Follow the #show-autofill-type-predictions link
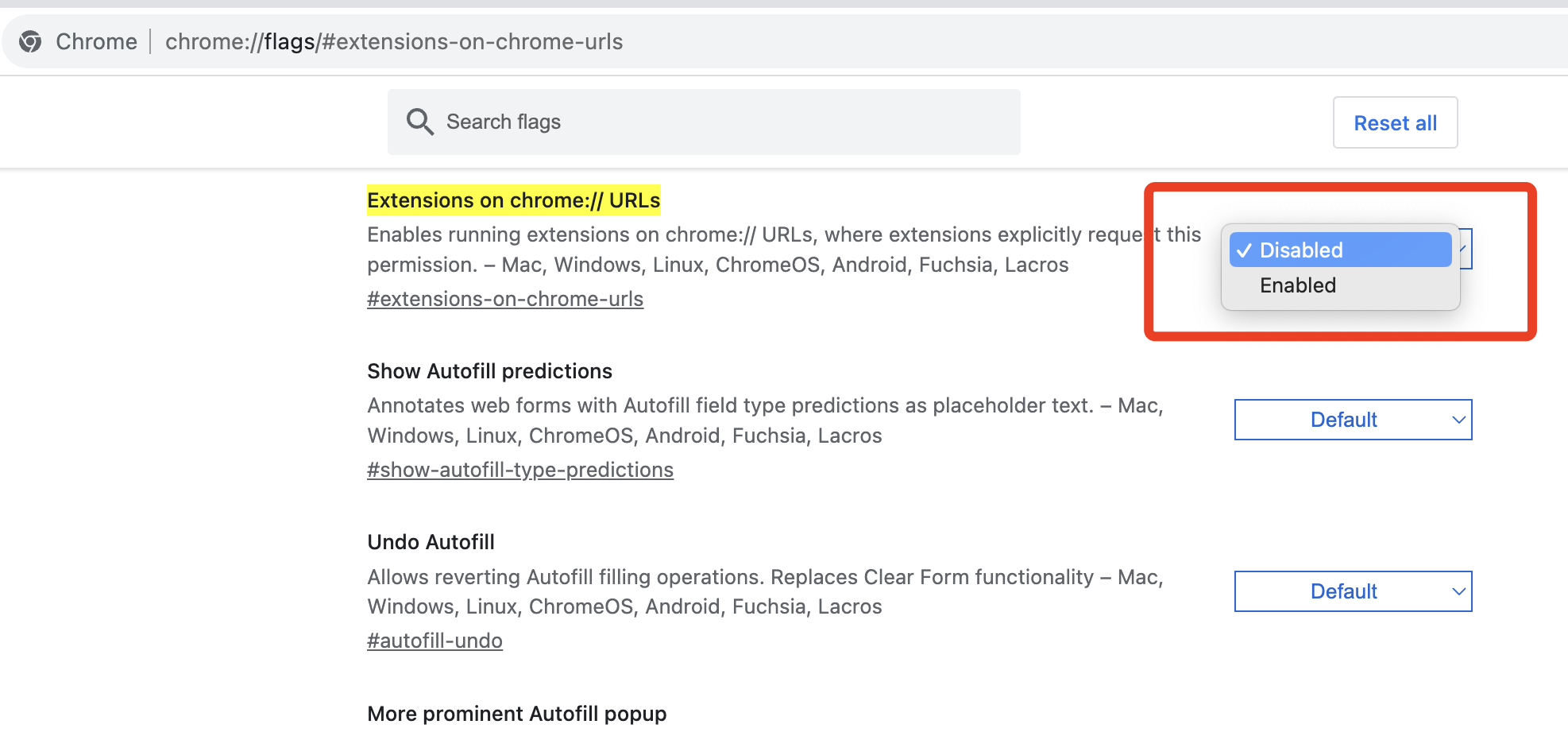 coord(520,470)
